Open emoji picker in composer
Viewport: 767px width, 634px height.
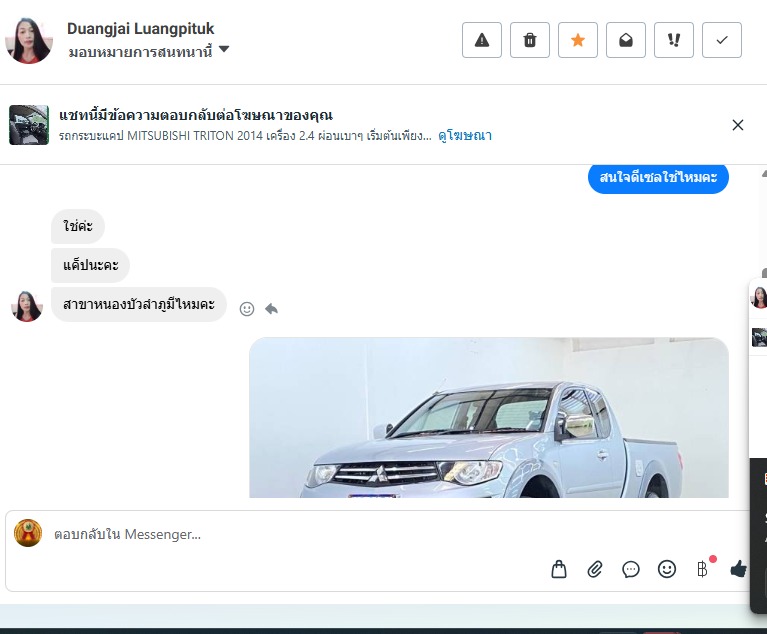pos(667,569)
